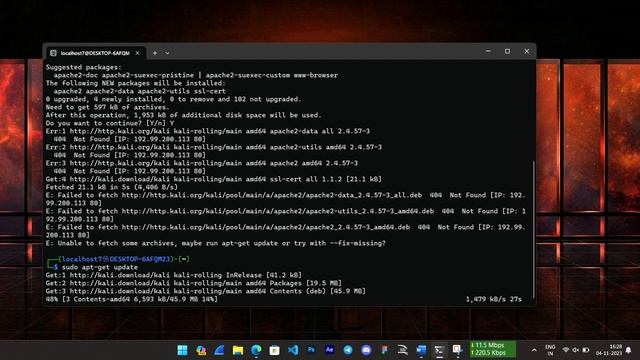Open the colorful Copilot-style taskbar icon

[x=201, y=350]
